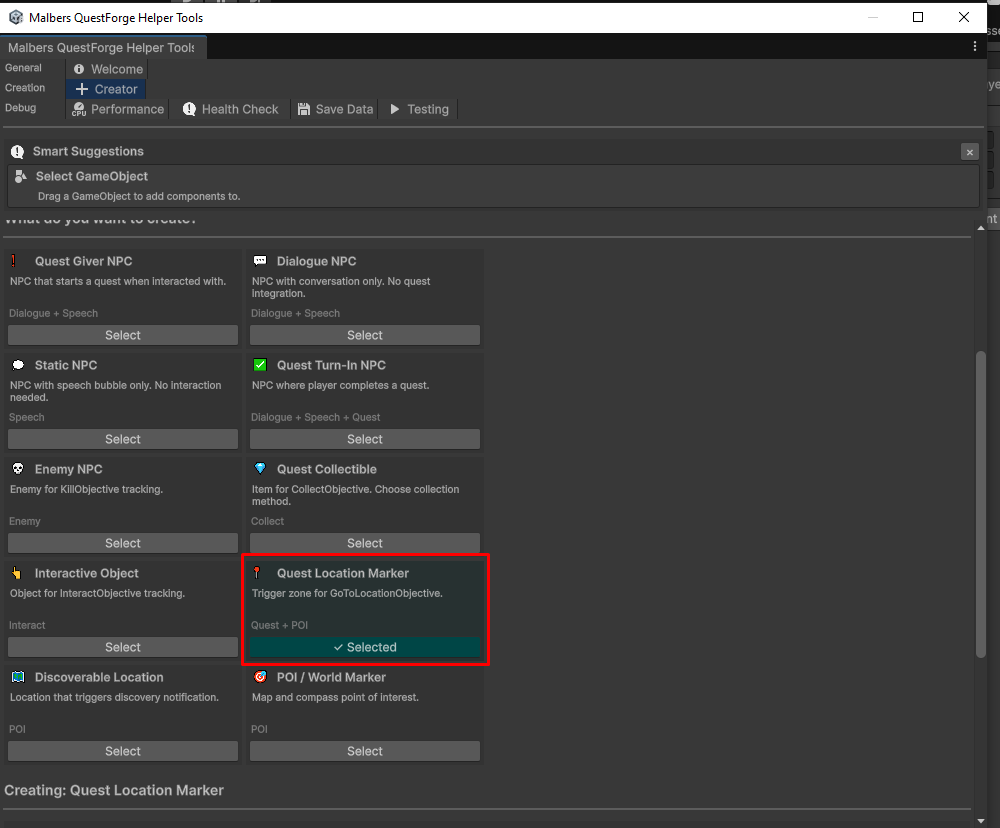Click the Interactive Object pointing hand icon

(17, 573)
